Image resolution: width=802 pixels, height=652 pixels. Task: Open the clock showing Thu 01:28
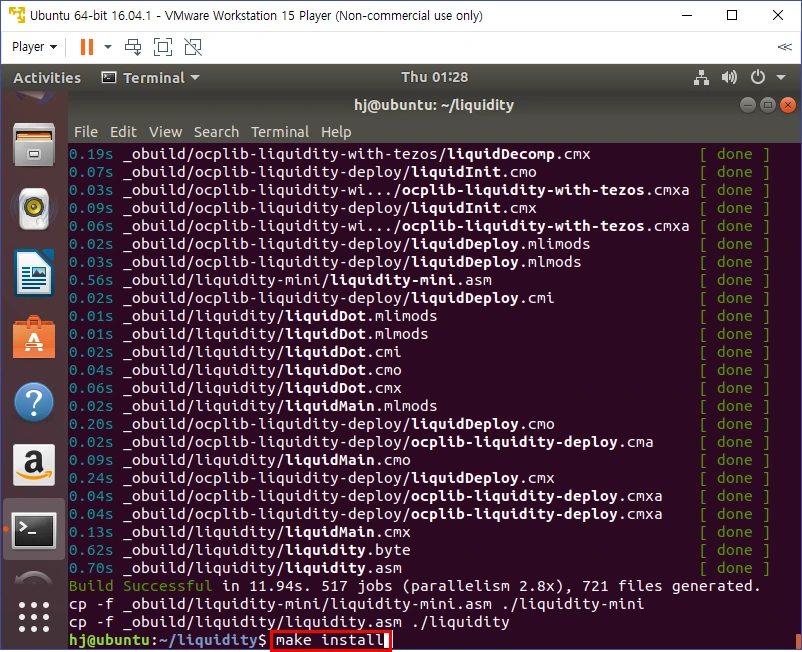pos(434,77)
